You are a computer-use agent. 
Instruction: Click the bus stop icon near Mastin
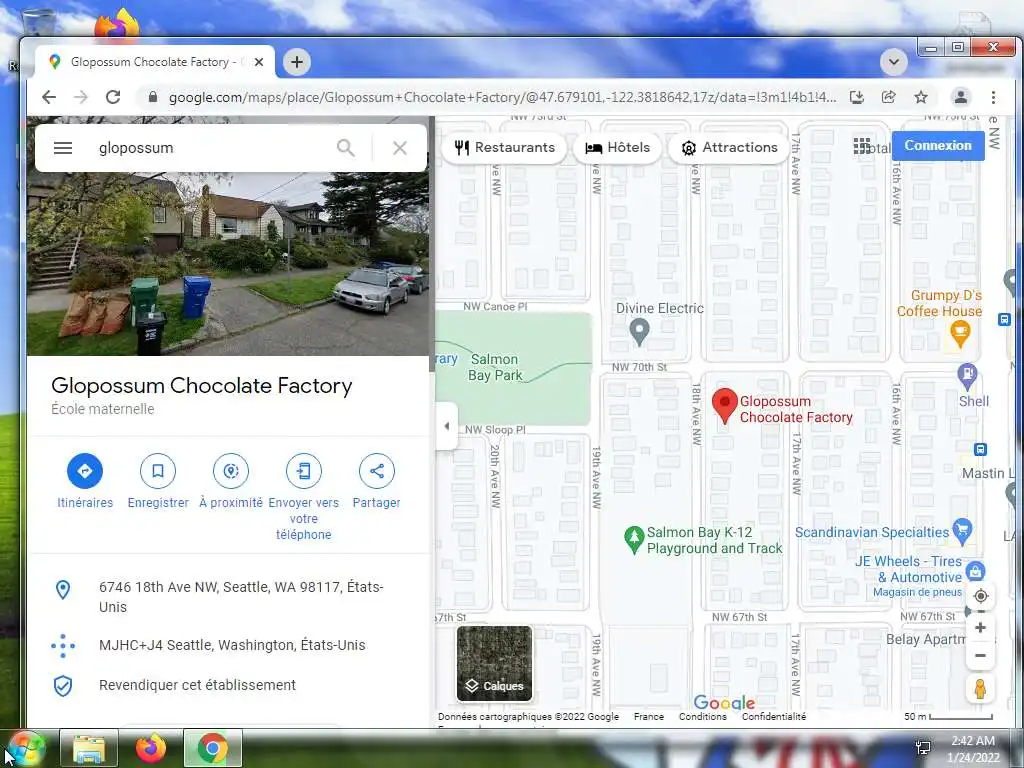pos(980,449)
